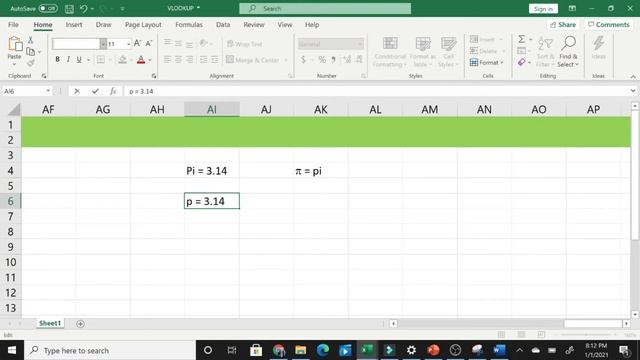This screenshot has height=360, width=640.
Task: Open Cell Styles gallery
Action: tap(449, 52)
